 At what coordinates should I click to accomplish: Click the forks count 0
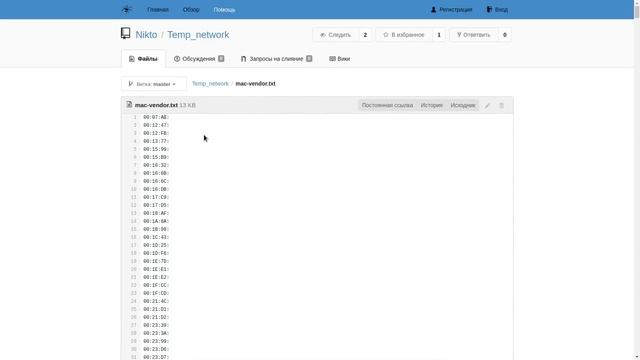pyautogui.click(x=505, y=35)
